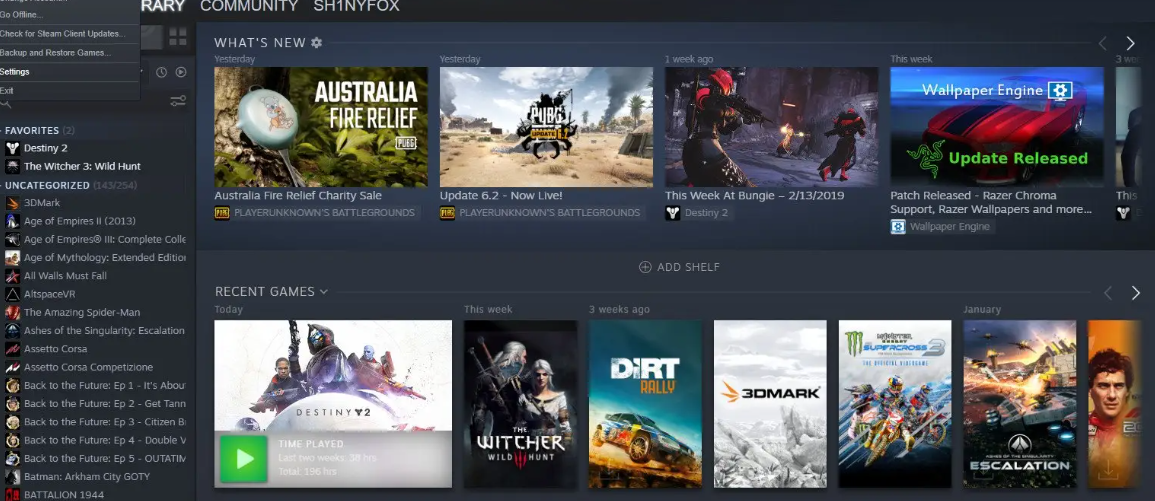Click the AltspaceVR triangle icon
The height and width of the screenshot is (501, 1155).
(13, 294)
